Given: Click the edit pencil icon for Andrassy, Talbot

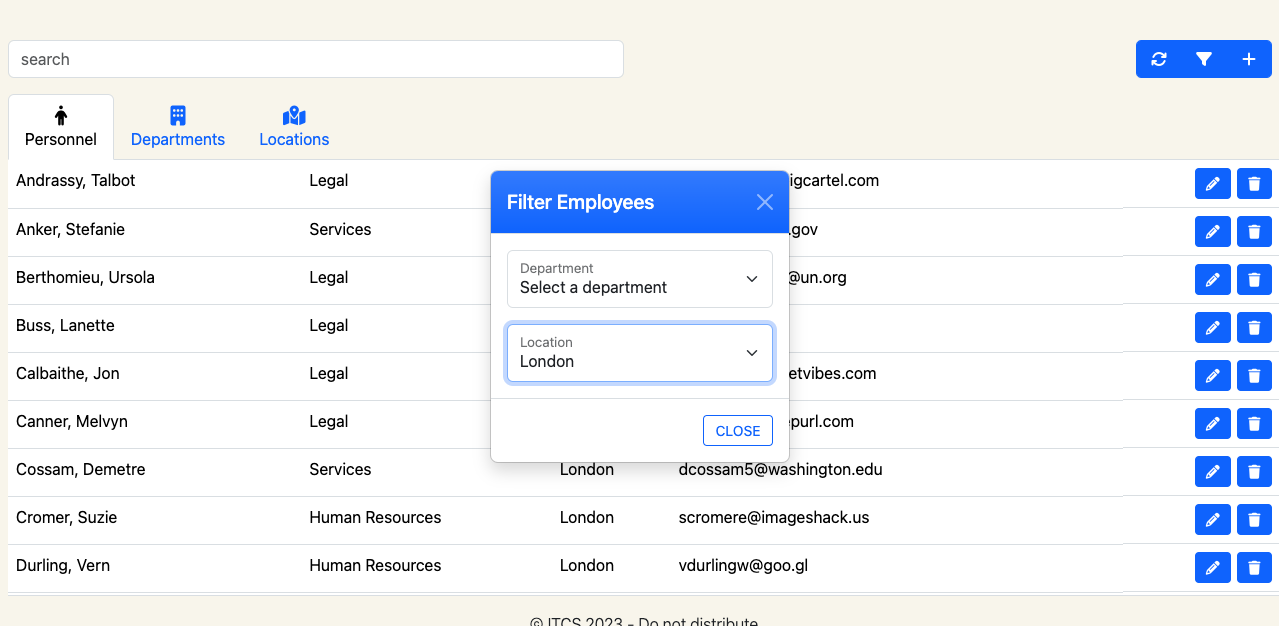Looking at the screenshot, I should coord(1212,183).
